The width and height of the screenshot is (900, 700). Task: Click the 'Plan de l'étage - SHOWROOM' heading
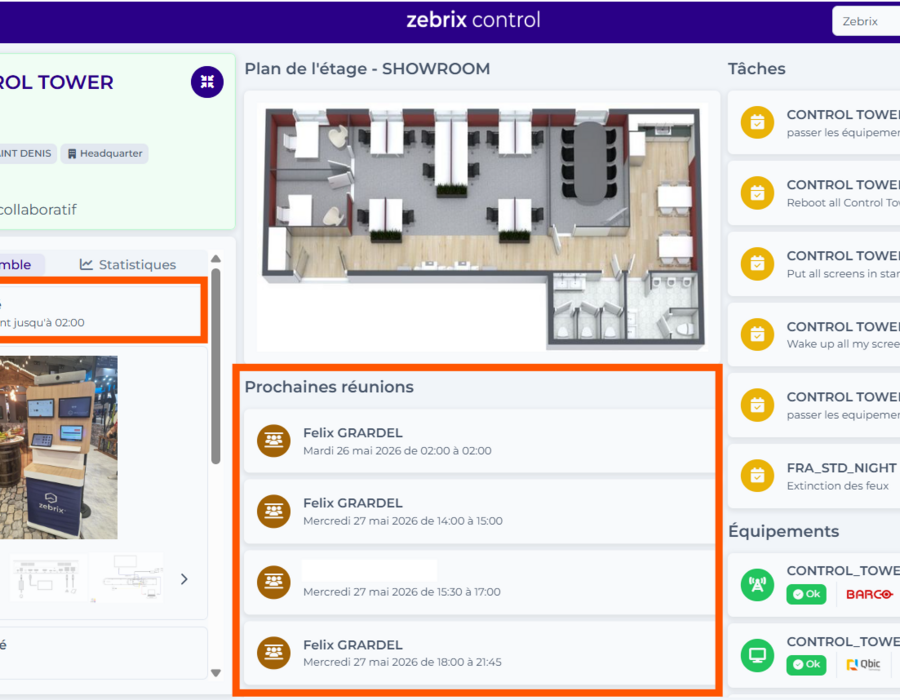367,69
